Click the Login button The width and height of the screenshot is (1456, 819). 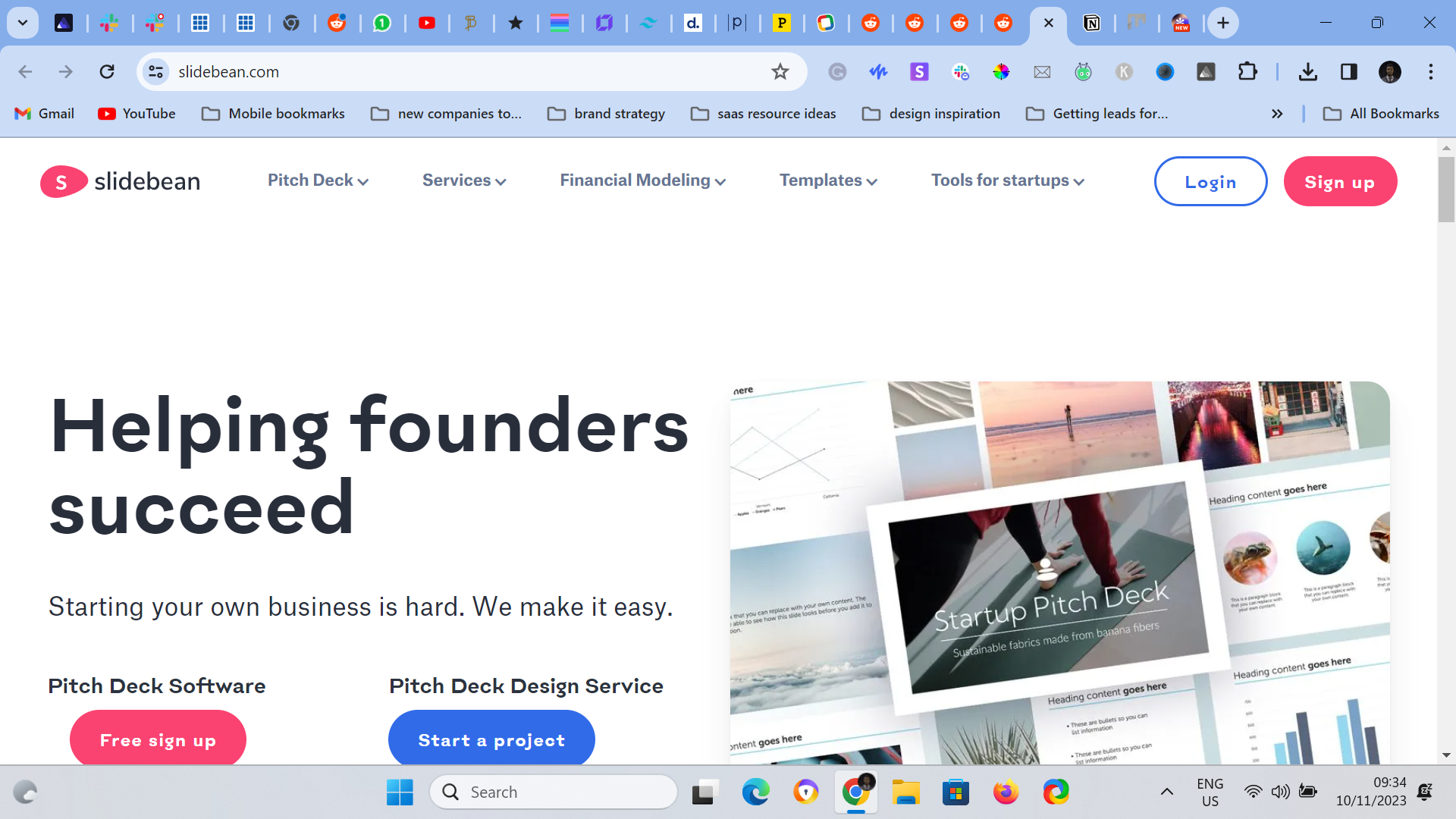click(x=1210, y=181)
